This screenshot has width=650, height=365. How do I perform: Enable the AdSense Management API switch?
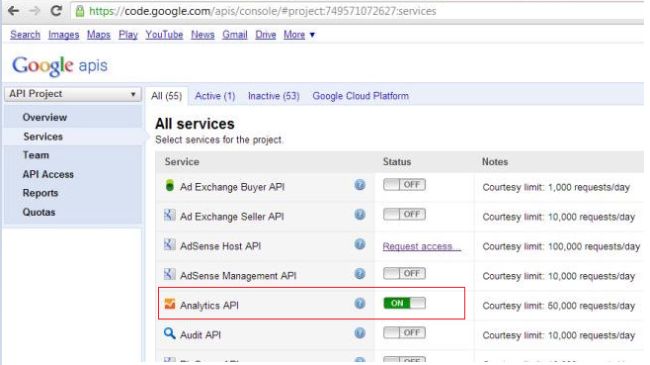404,273
